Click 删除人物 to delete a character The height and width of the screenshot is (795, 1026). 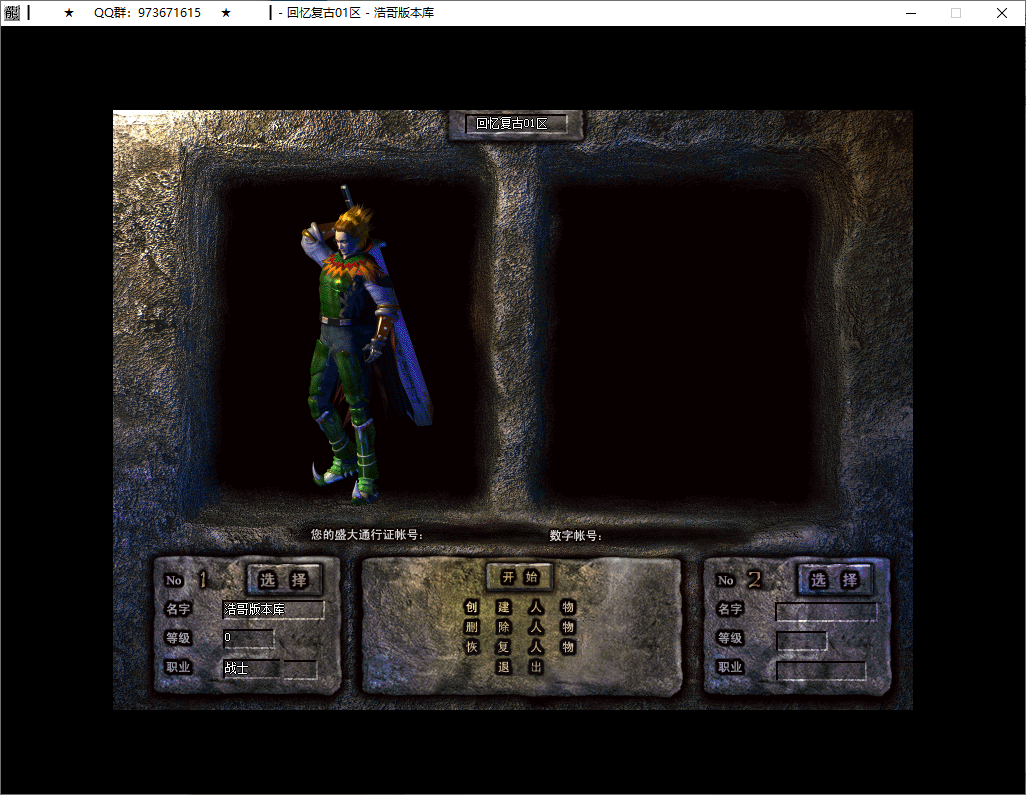click(519, 627)
